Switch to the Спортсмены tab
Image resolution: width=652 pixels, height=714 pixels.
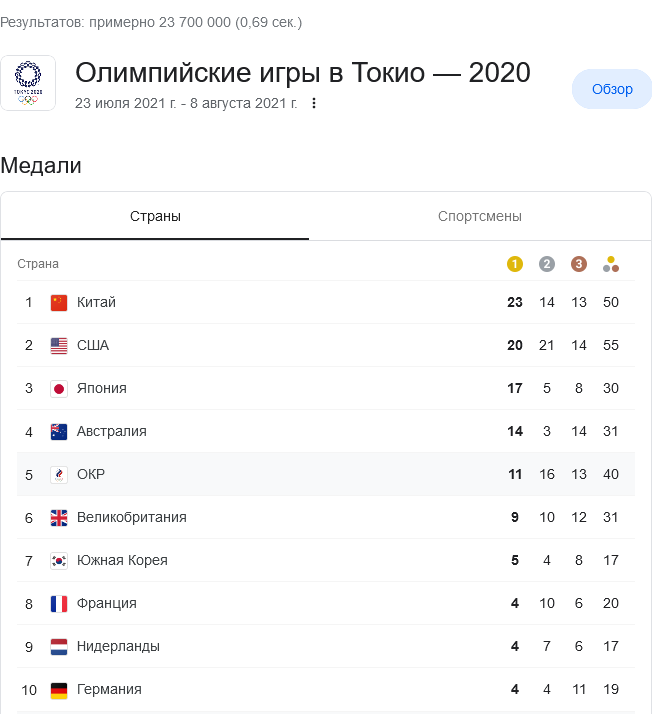click(480, 216)
